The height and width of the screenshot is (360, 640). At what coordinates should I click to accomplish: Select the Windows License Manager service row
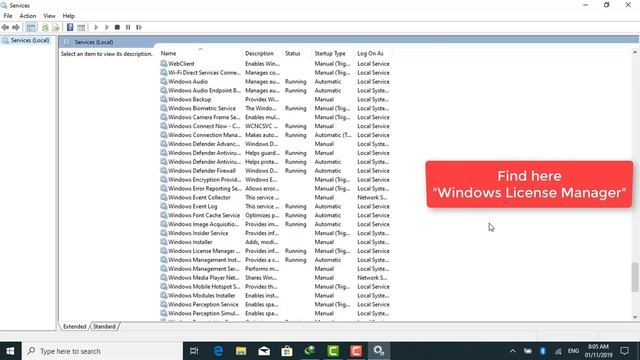tap(275, 251)
